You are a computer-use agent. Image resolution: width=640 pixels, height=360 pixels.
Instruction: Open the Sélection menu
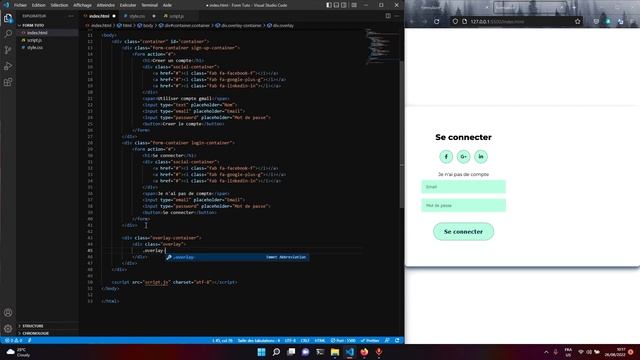click(x=59, y=5)
